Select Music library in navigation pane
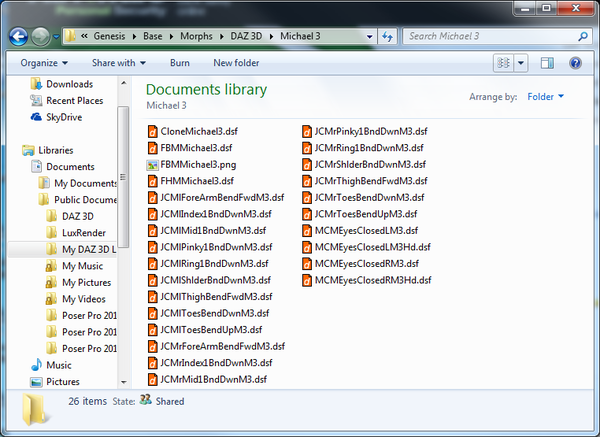 [x=51, y=365]
